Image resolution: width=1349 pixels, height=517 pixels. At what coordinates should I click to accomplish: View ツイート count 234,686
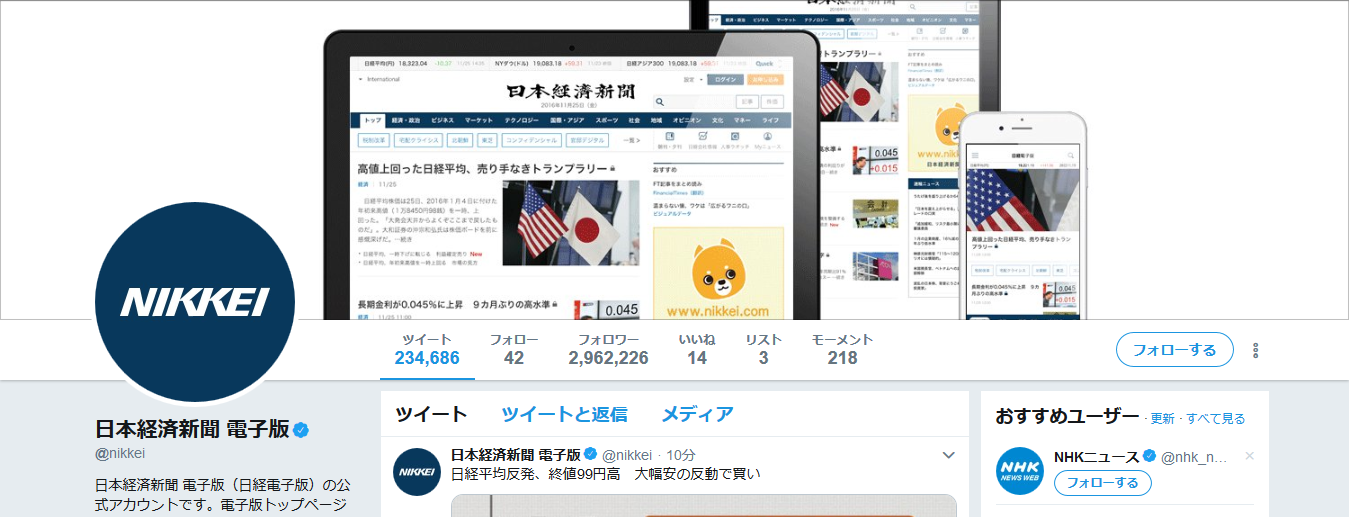(427, 349)
